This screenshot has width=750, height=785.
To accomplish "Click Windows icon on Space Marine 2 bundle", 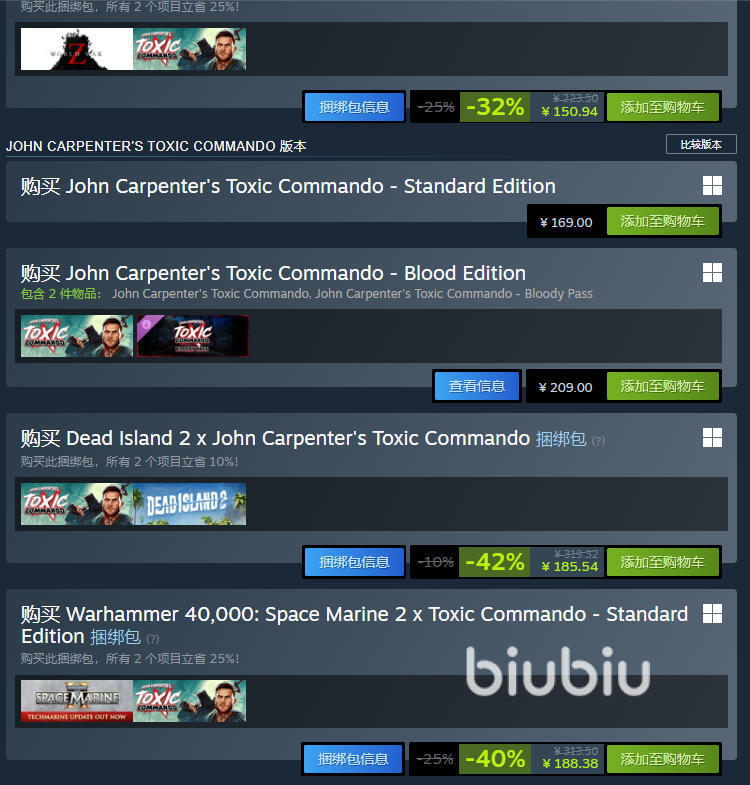I will click(712, 613).
